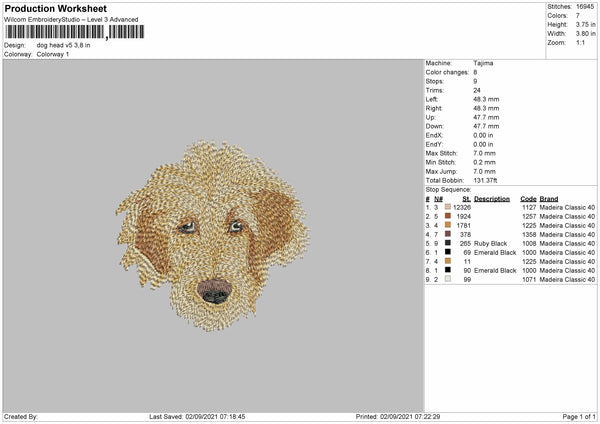Click the color swatch in stop row 3
The image size is (600, 424).
pos(448,225)
